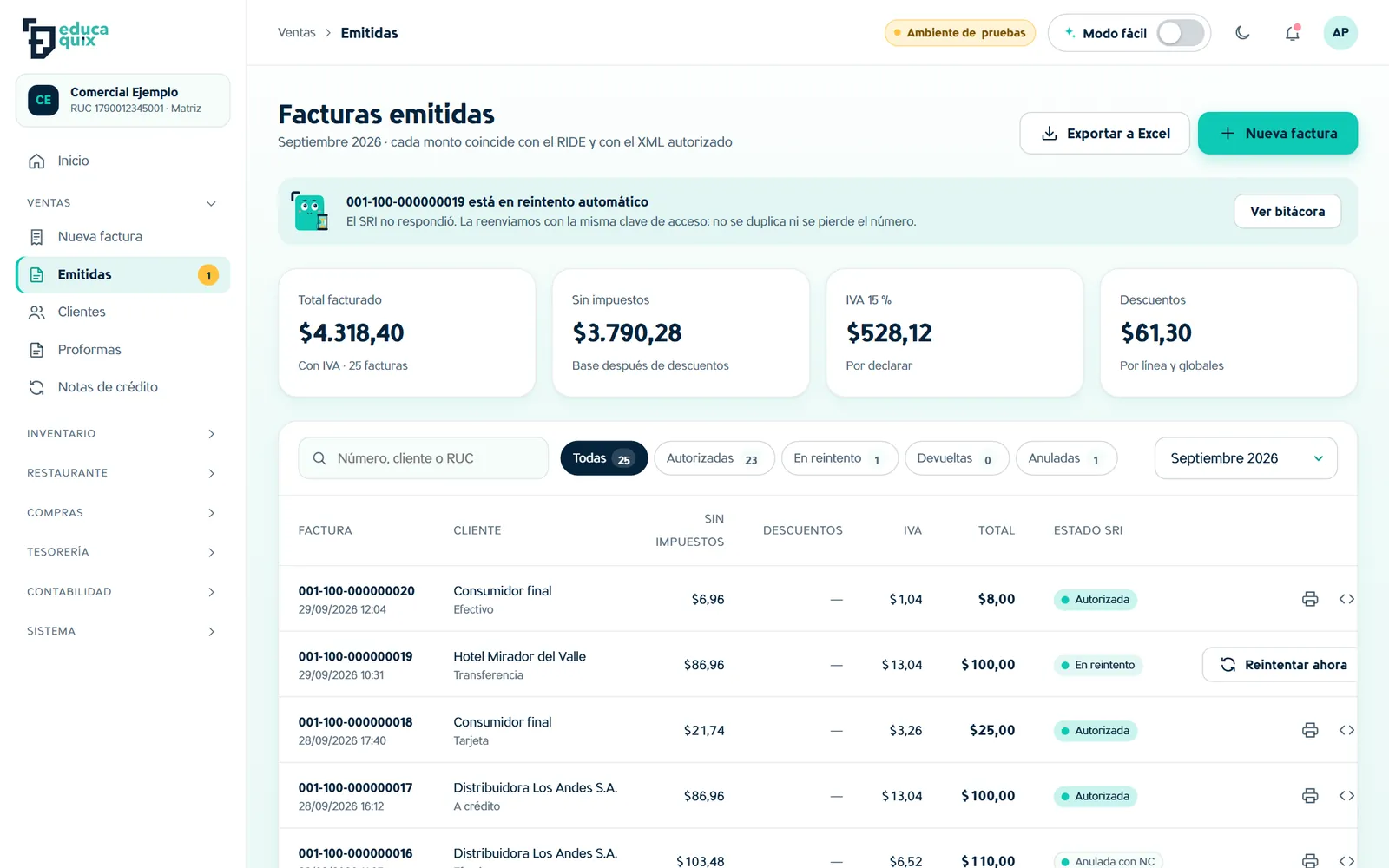1389x868 pixels.
Task: View XML code of invoice 001-100-000000017
Action: (1346, 796)
